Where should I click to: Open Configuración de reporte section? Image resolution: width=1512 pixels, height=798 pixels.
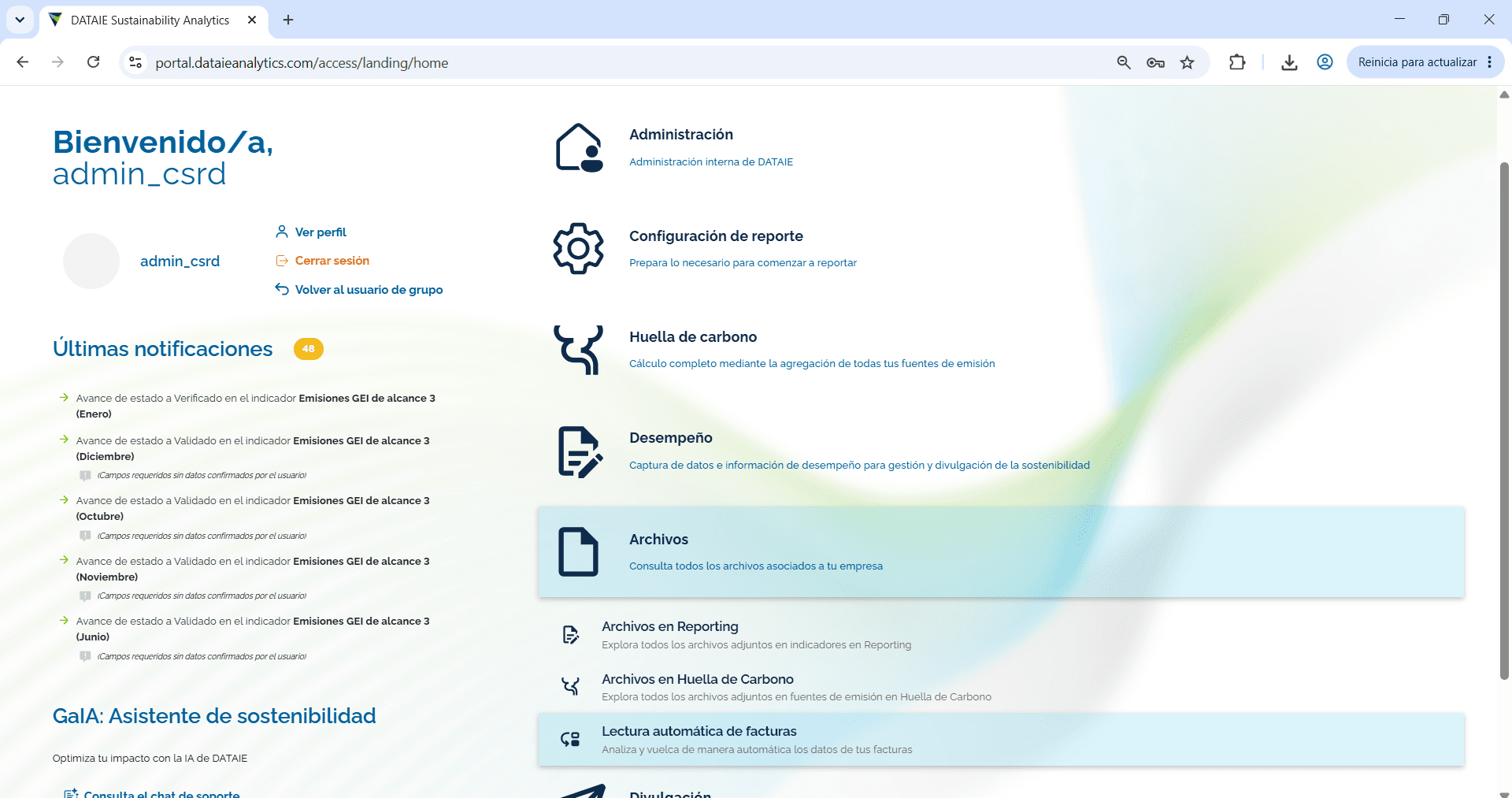716,236
